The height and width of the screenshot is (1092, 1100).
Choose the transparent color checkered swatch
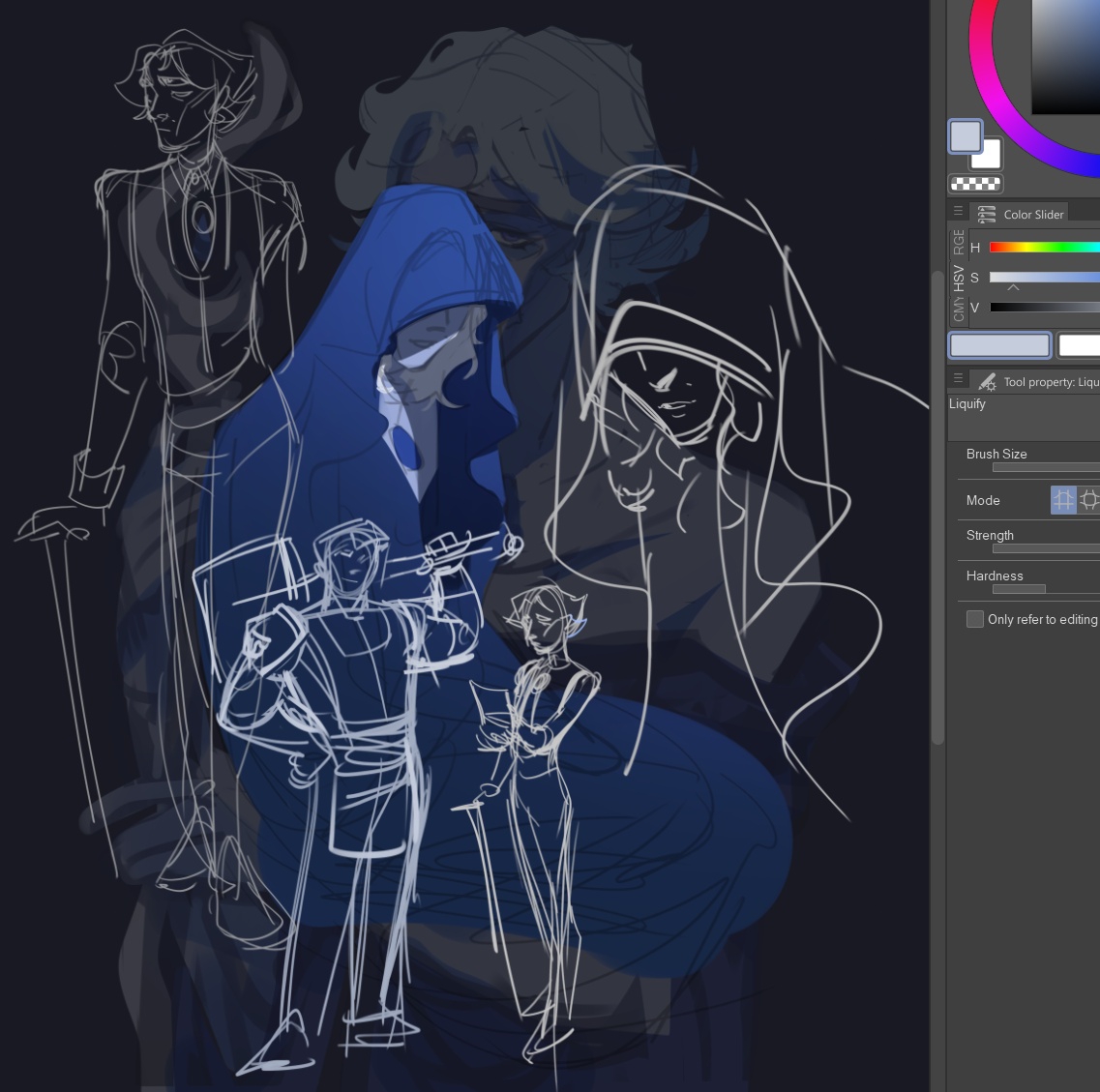[x=975, y=183]
